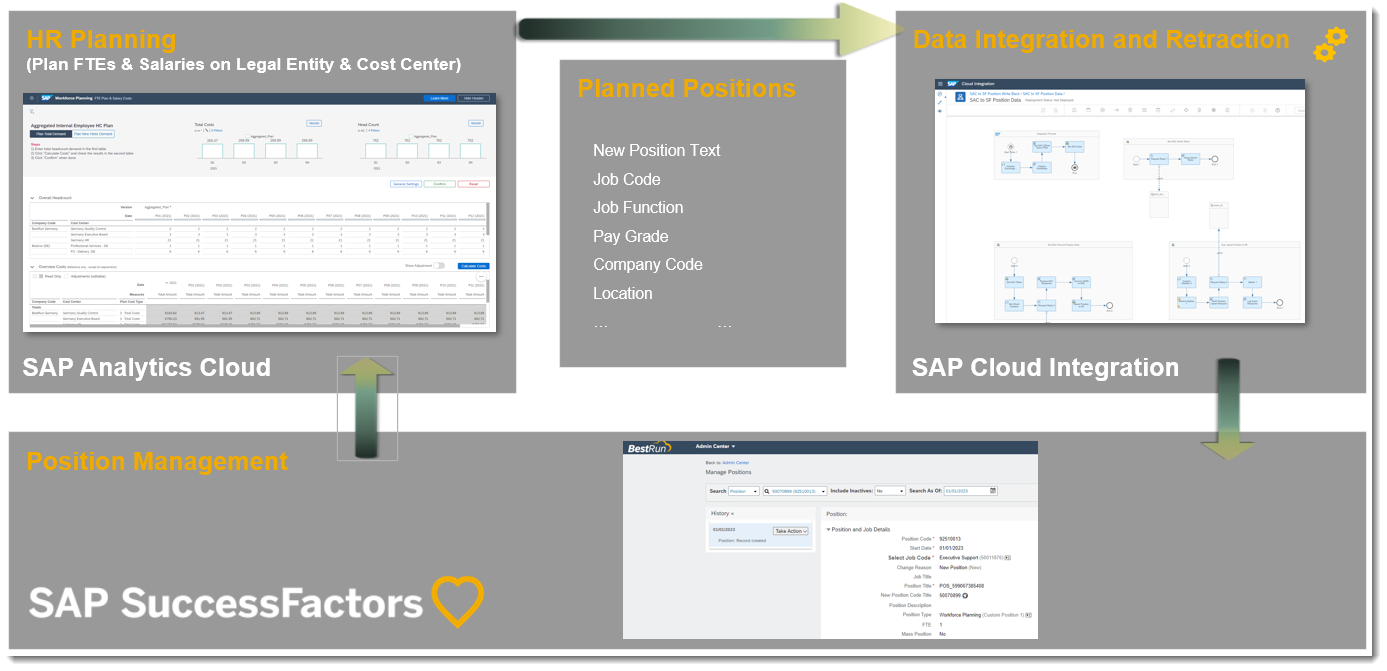Click the Learn More button

click(439, 98)
